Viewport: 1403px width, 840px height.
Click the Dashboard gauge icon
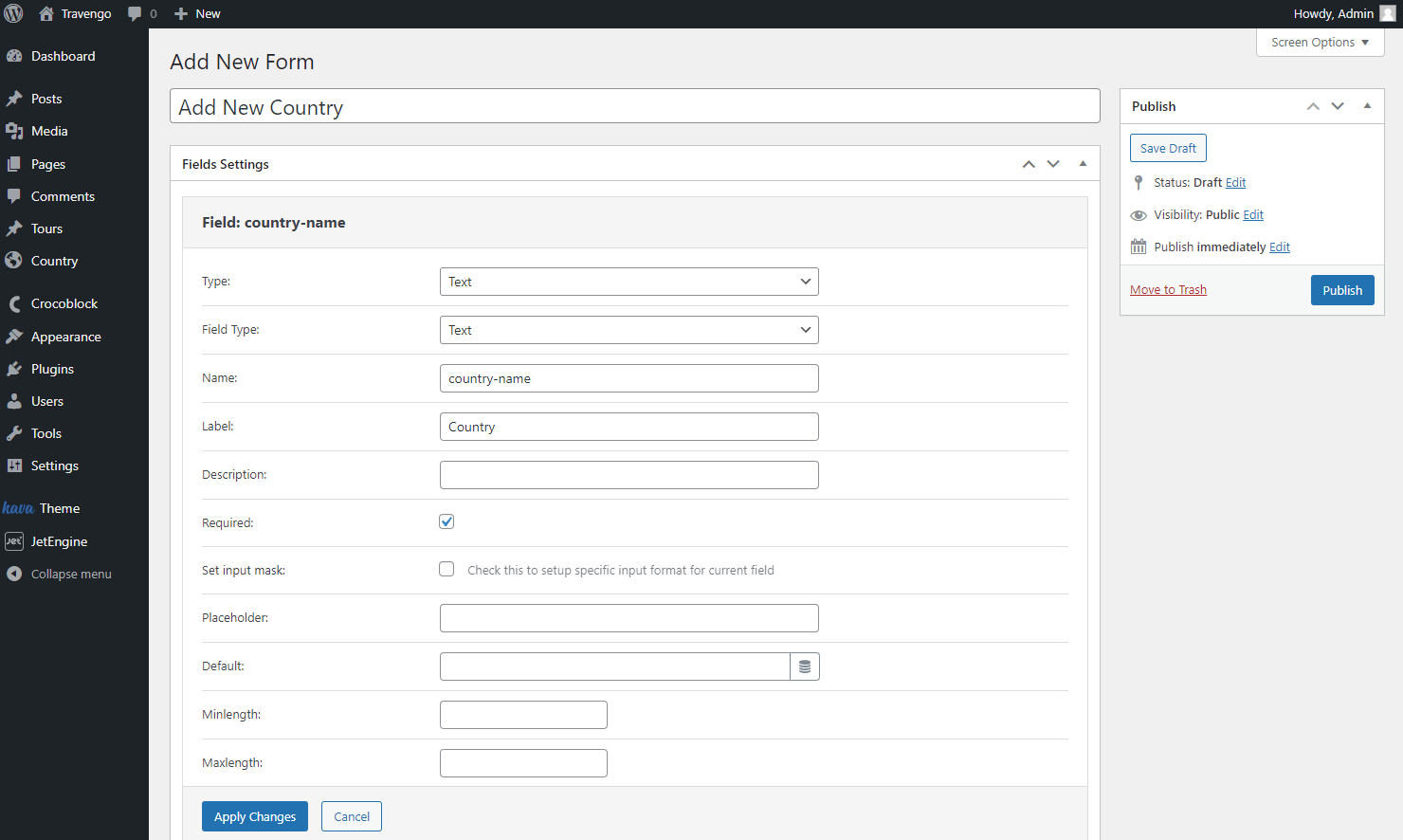(14, 56)
